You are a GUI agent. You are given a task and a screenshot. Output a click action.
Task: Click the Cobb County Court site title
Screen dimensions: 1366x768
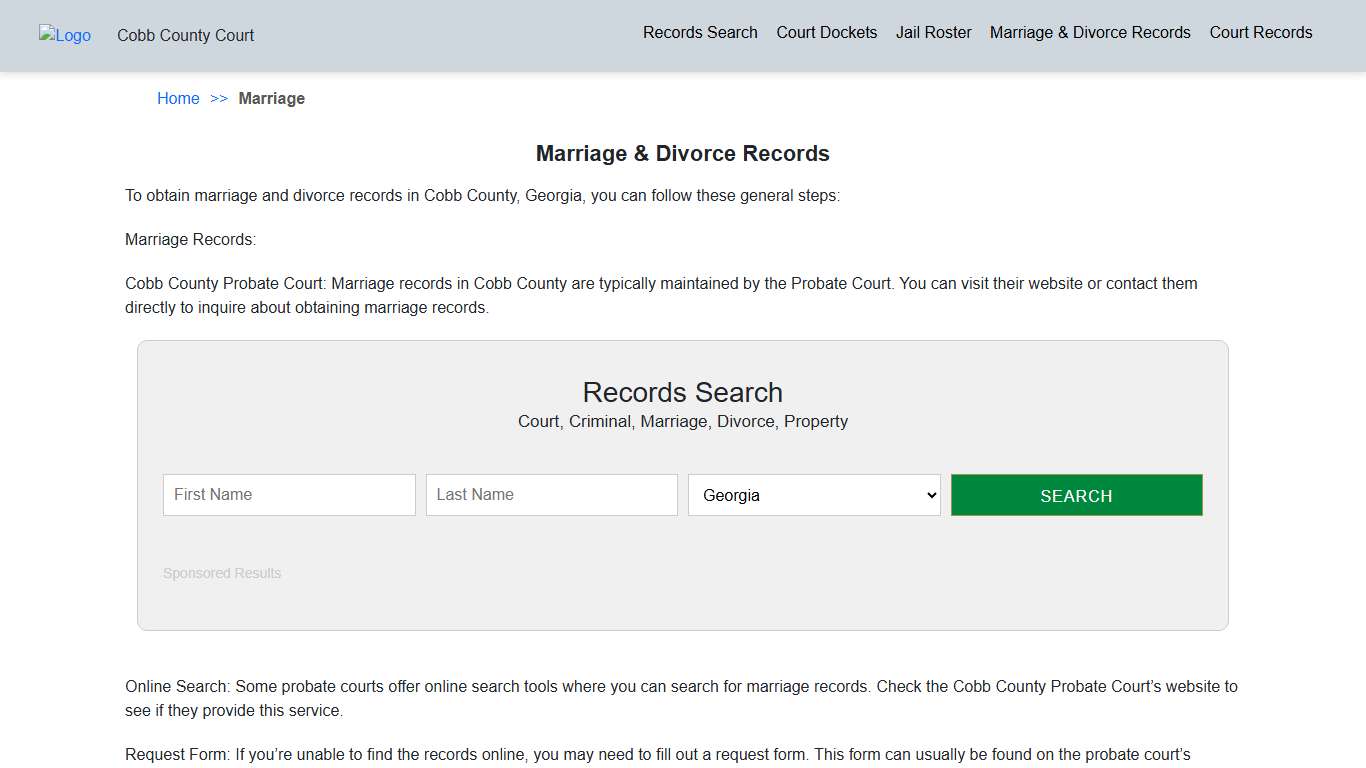pos(185,35)
